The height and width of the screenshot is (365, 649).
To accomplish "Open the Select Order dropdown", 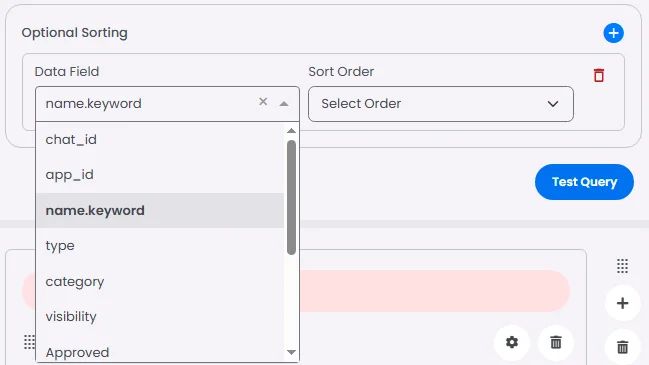I will (441, 104).
